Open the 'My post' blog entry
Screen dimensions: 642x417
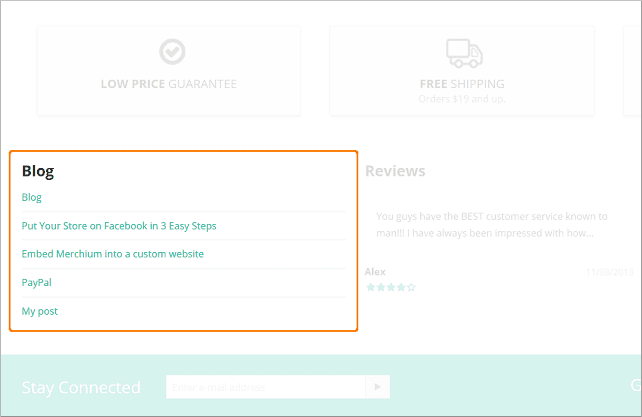pos(40,311)
